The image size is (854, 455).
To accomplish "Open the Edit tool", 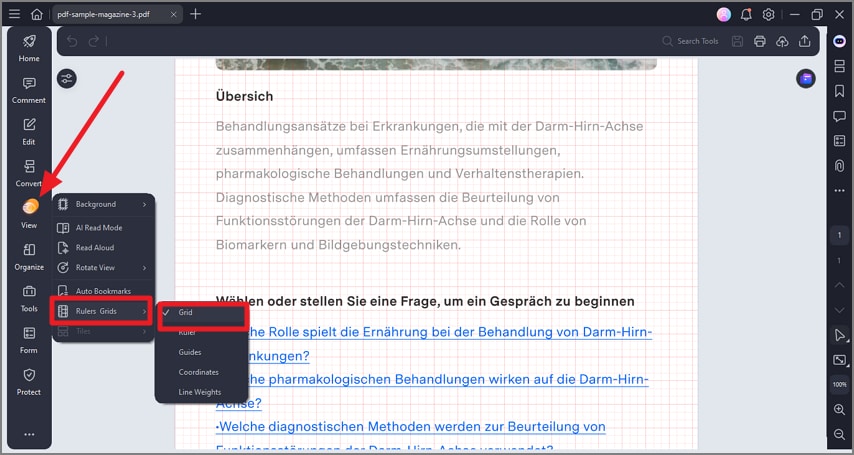I will [29, 132].
